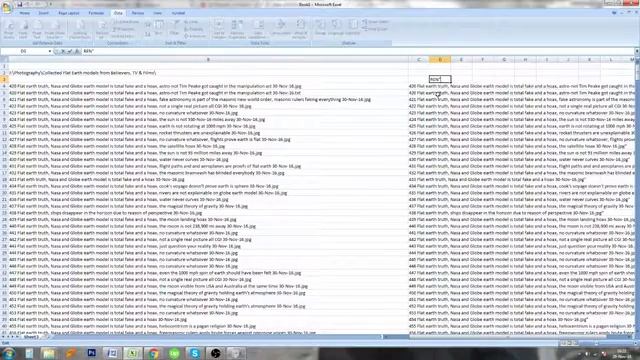Screen dimensions: 640x360
Task: Open Advanced filter options
Action: pos(195,36)
